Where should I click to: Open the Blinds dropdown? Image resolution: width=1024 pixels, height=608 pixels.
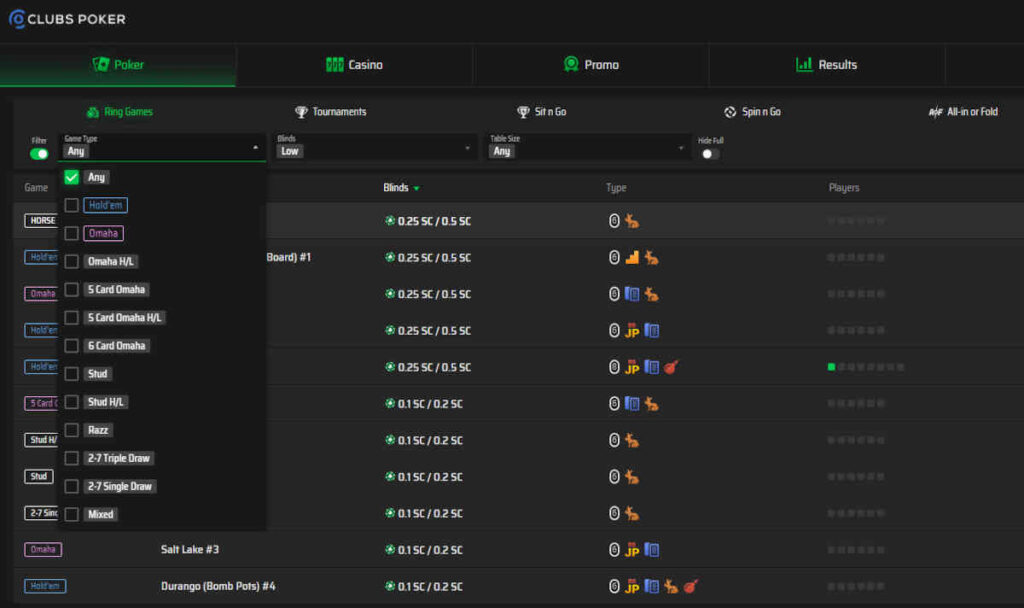374,147
